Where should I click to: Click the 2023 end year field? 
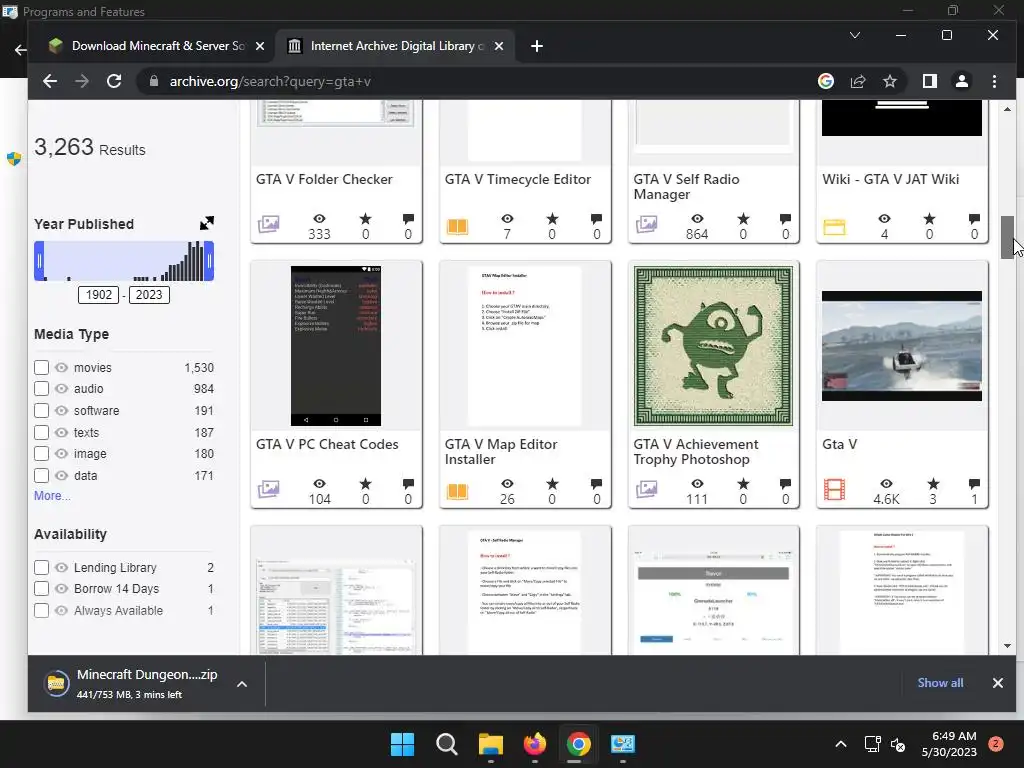click(x=149, y=295)
